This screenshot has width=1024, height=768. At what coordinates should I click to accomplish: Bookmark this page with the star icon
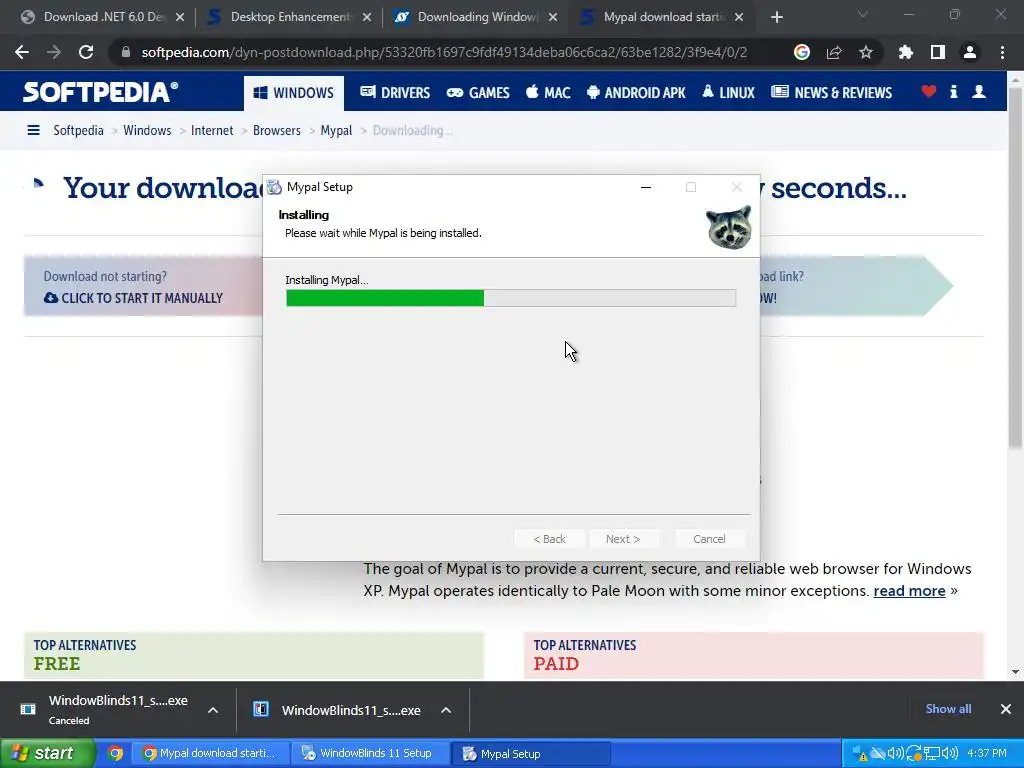[865, 52]
